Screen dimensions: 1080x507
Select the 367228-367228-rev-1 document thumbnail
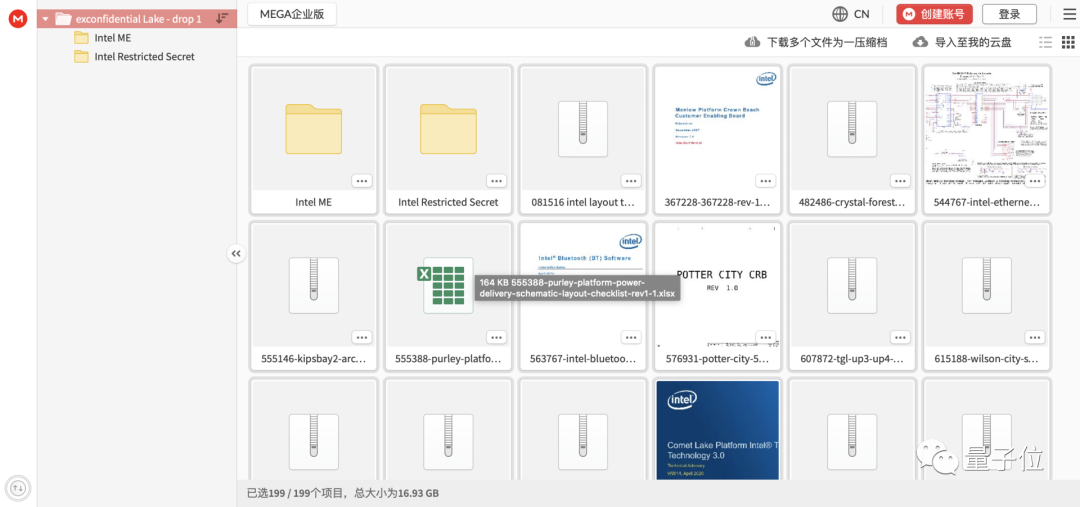coord(718,128)
